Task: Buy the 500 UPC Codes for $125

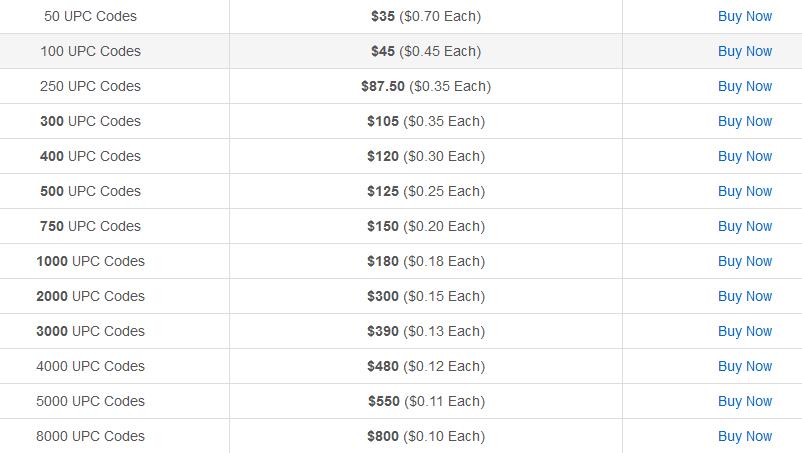Action: coord(745,191)
